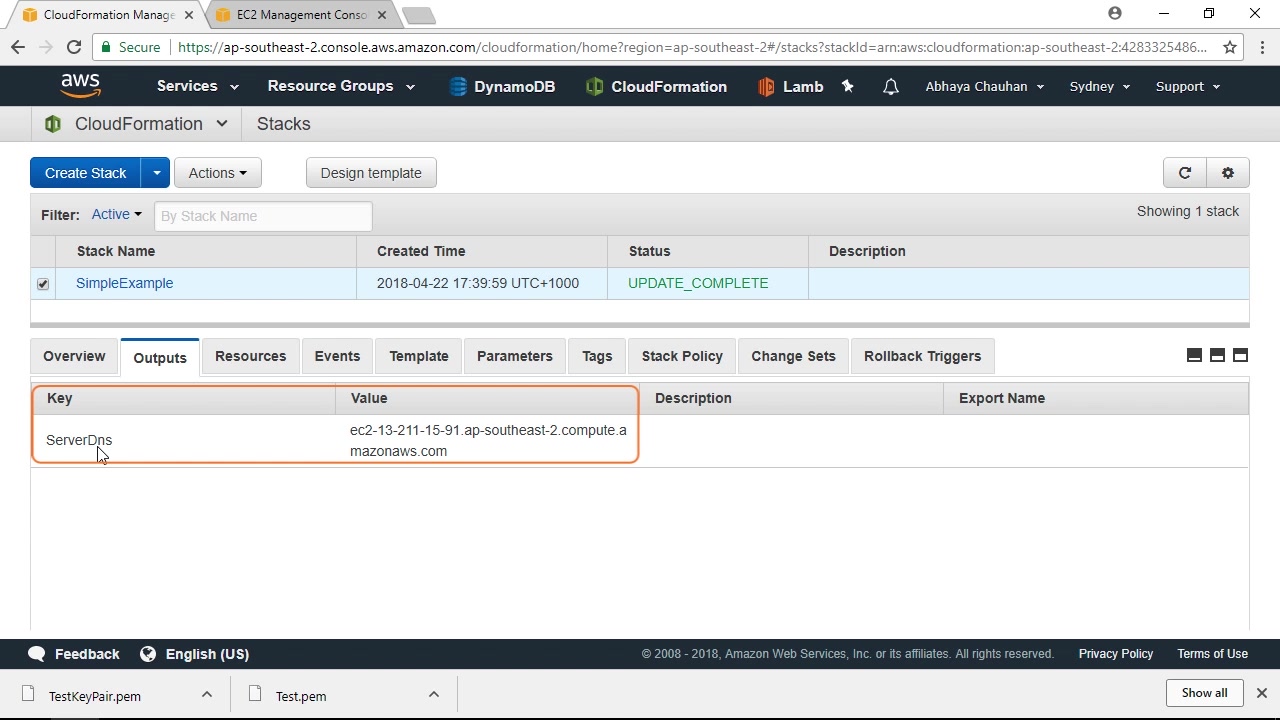Open the Rollback Triggers tab

point(923,356)
